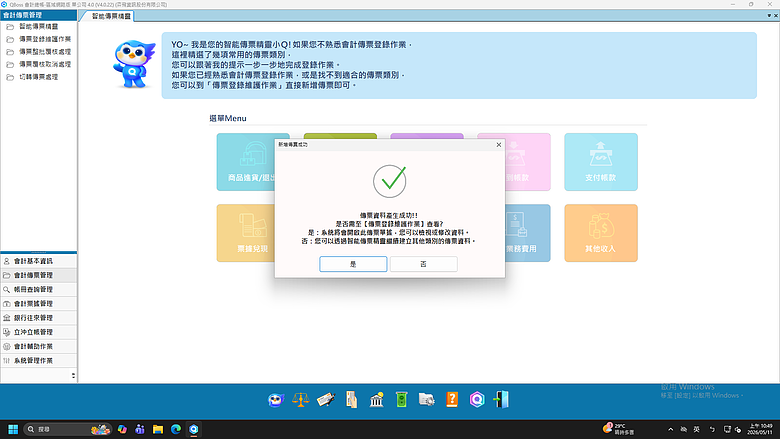Click the purple hexagon Q icon

coord(477,400)
